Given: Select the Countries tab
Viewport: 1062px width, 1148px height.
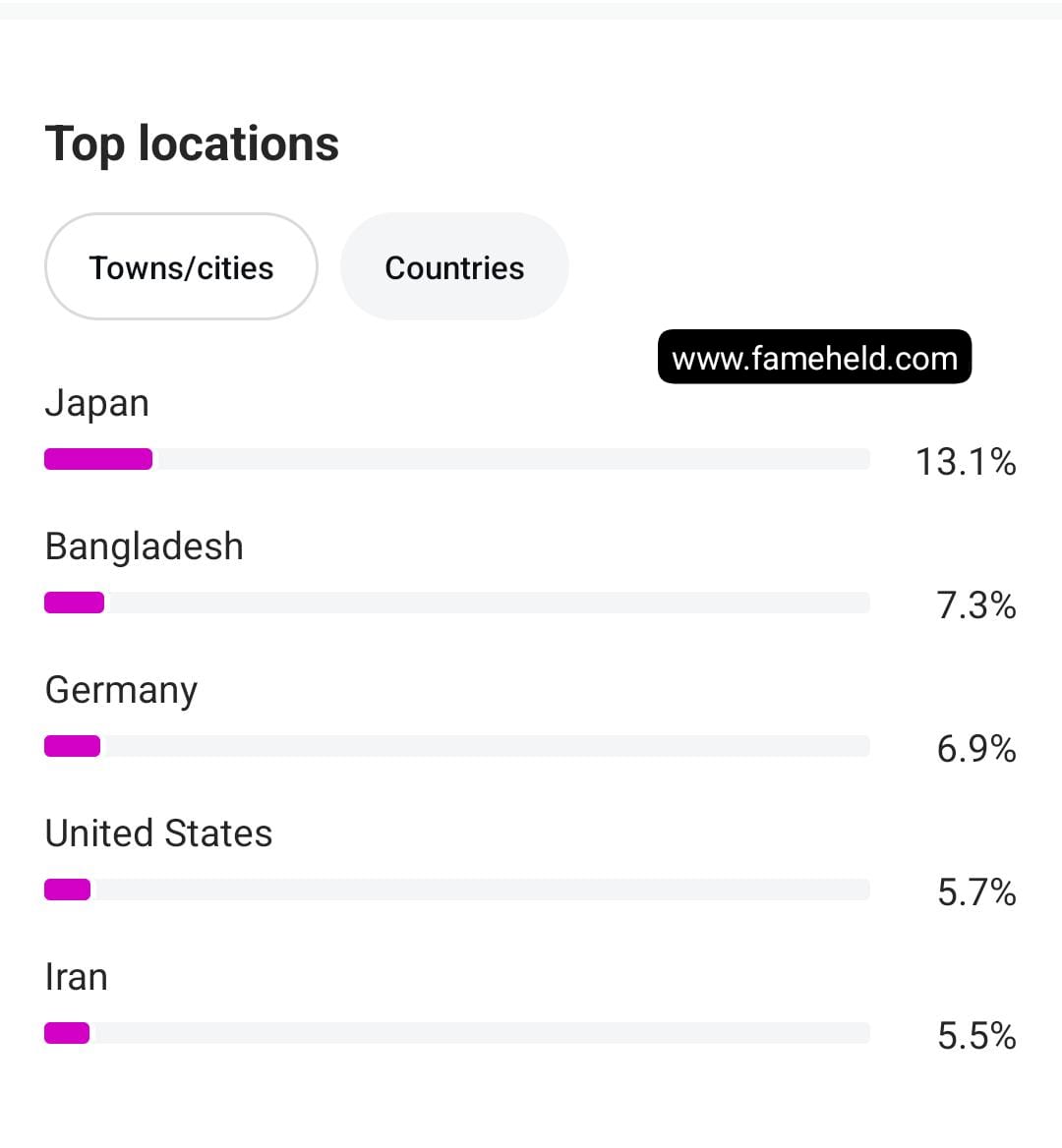Looking at the screenshot, I should [454, 267].
